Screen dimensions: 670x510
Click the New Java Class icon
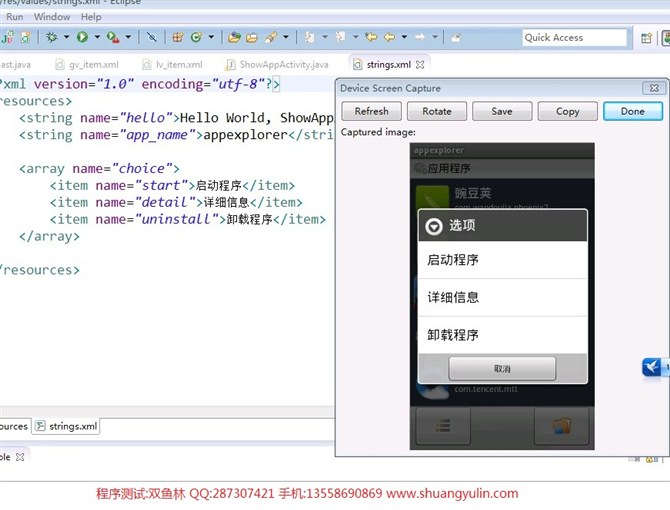(x=196, y=37)
